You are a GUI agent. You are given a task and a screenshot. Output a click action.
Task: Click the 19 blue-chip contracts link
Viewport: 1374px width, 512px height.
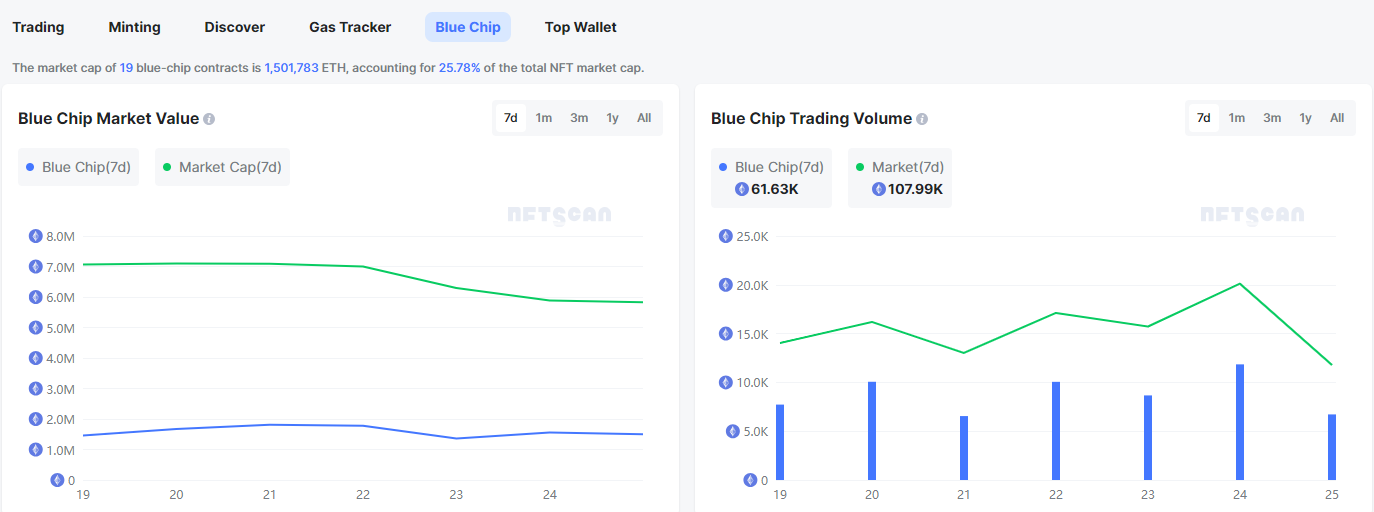[x=126, y=68]
